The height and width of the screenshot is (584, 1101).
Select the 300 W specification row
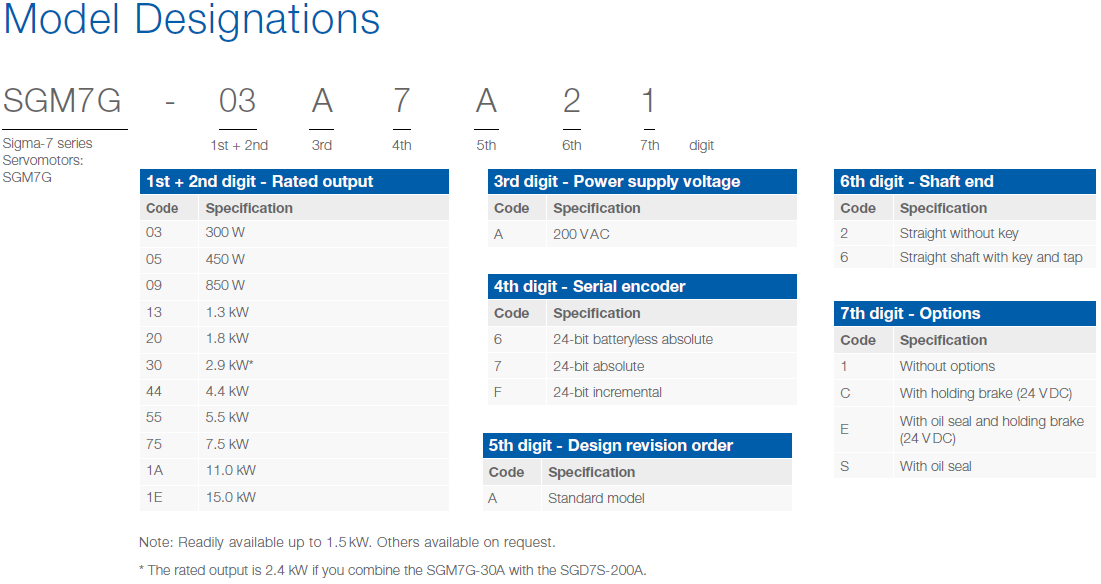(294, 233)
